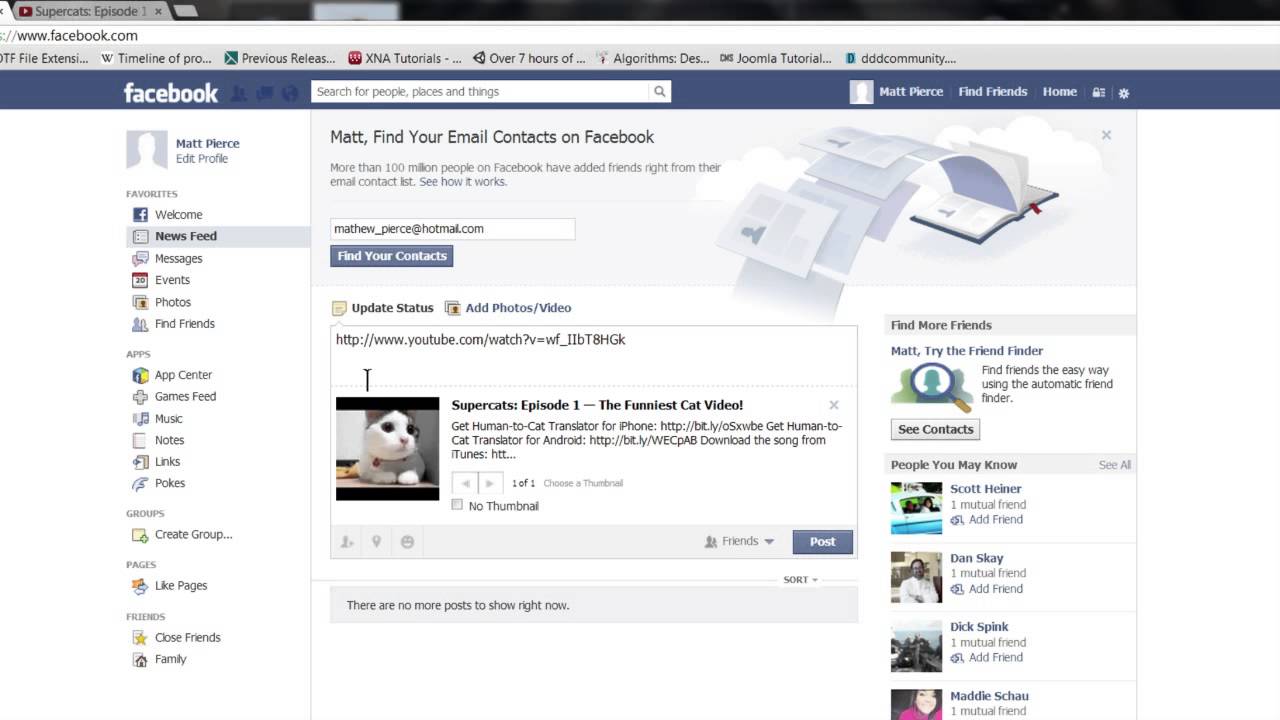Switch to Update Status tab
This screenshot has height=720, width=1280.
[383, 308]
